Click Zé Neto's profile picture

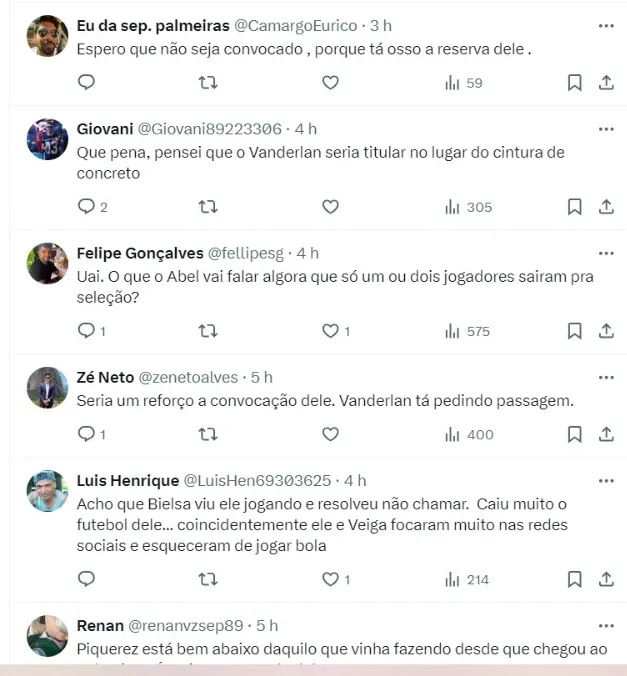pos(47,388)
